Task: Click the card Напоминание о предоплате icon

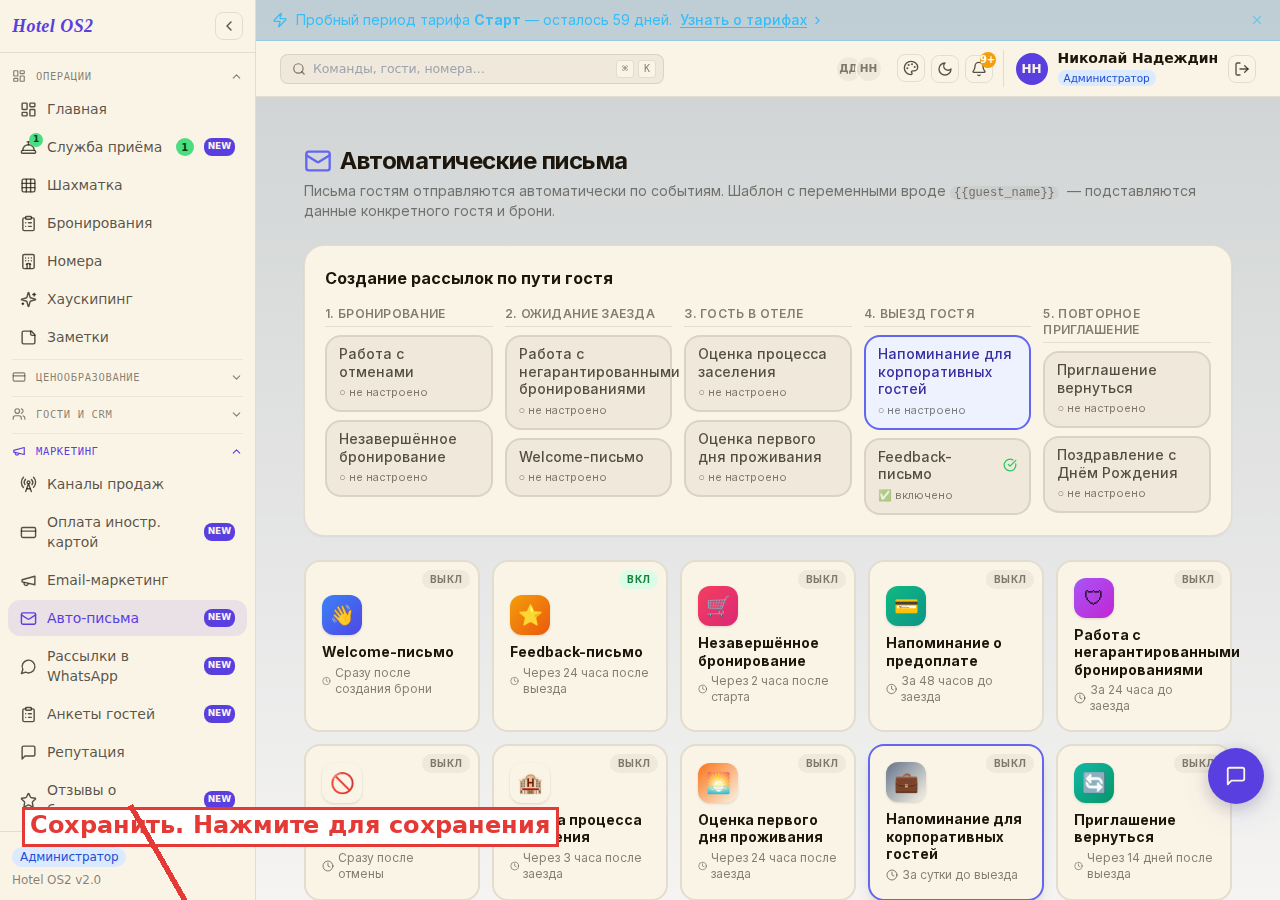Action: [x=906, y=606]
